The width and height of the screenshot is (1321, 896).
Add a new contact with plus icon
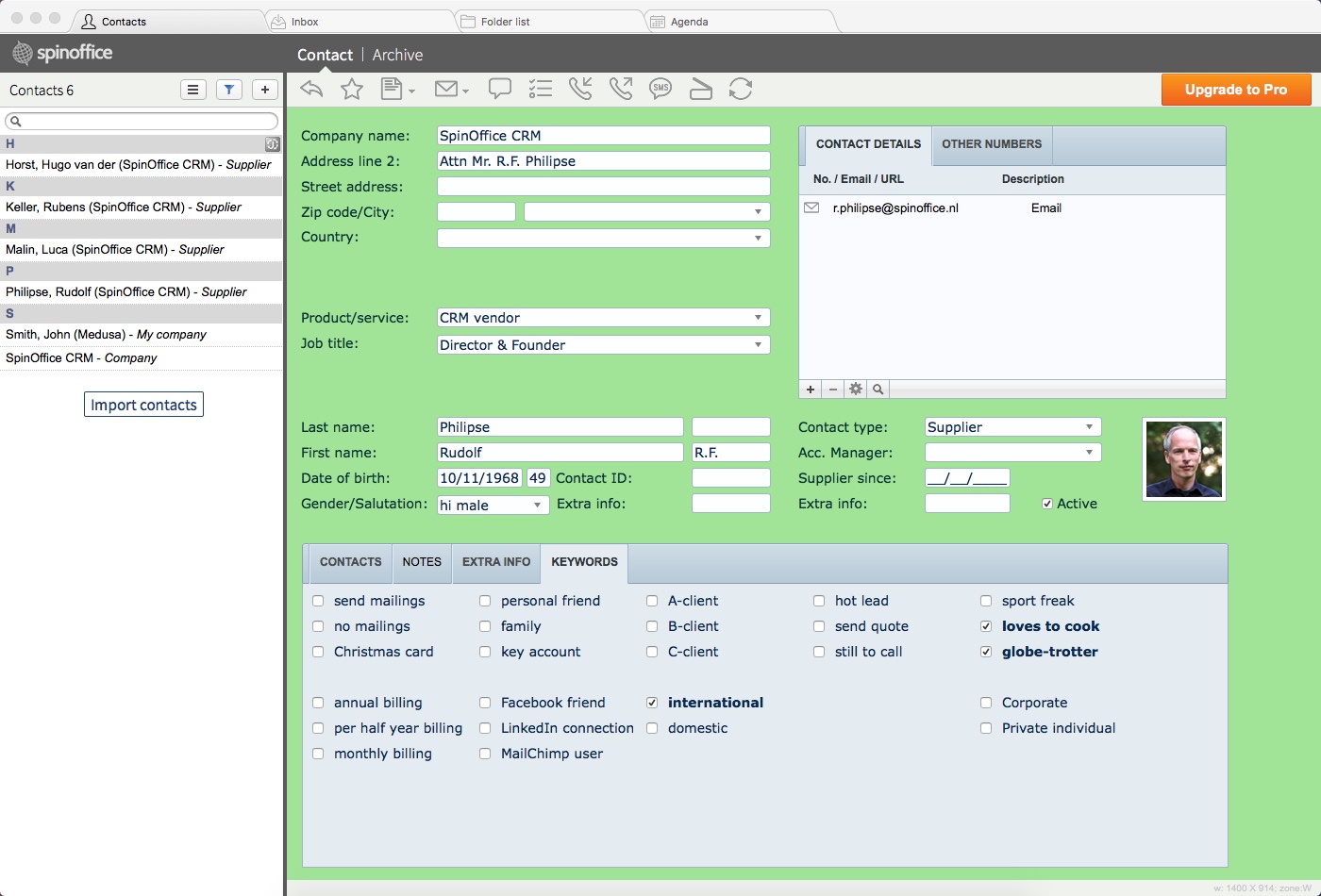pyautogui.click(x=265, y=90)
